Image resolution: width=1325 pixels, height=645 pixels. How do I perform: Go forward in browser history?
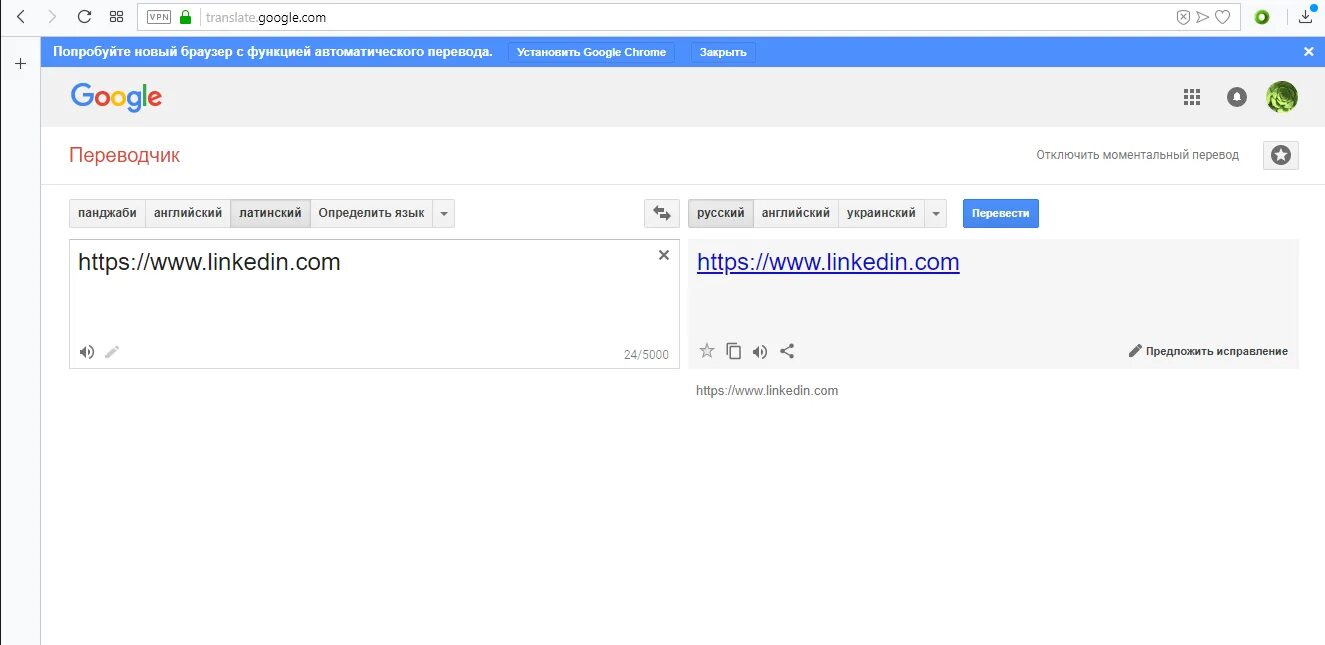(x=52, y=17)
